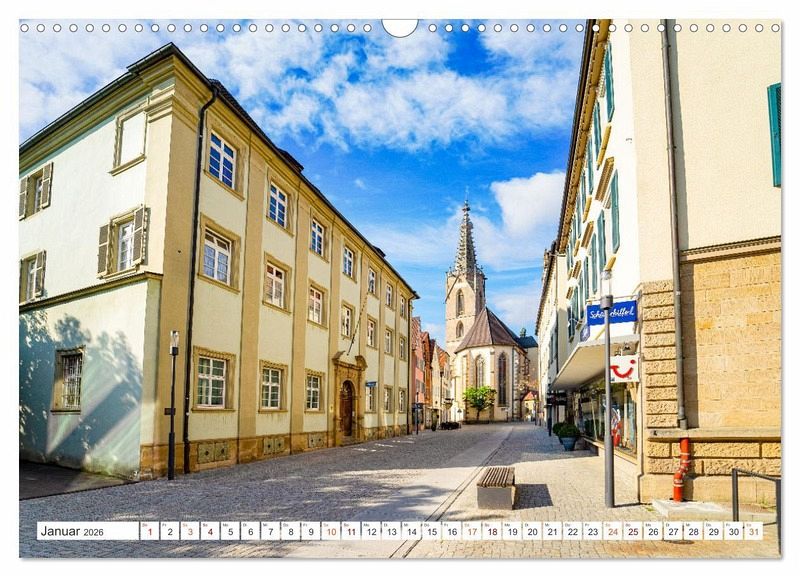Pick date 27 in the calendar strip
800x577 pixels.
coord(673,531)
